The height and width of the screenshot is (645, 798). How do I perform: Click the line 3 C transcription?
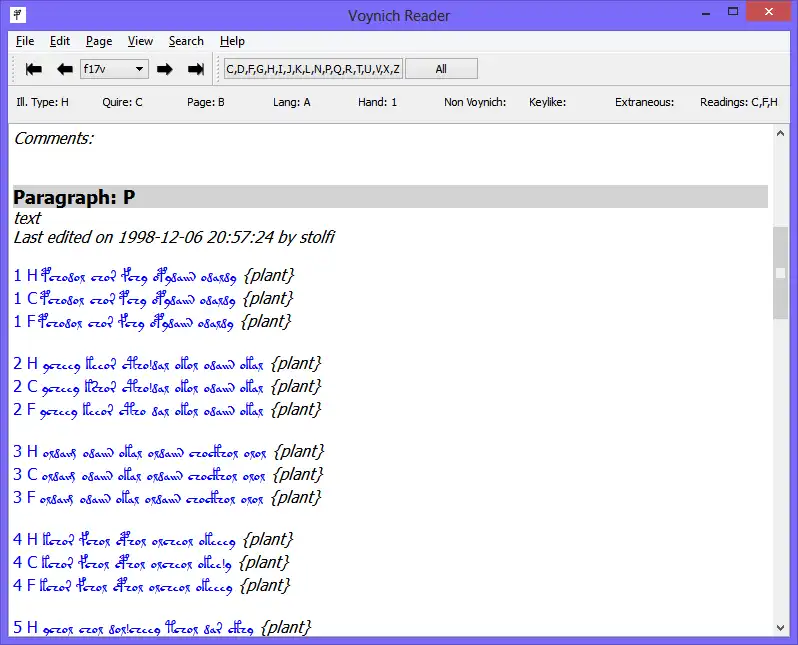[168, 475]
